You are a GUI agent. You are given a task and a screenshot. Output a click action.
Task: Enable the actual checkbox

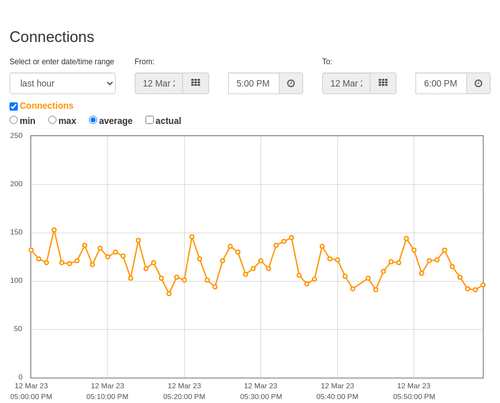pos(149,120)
